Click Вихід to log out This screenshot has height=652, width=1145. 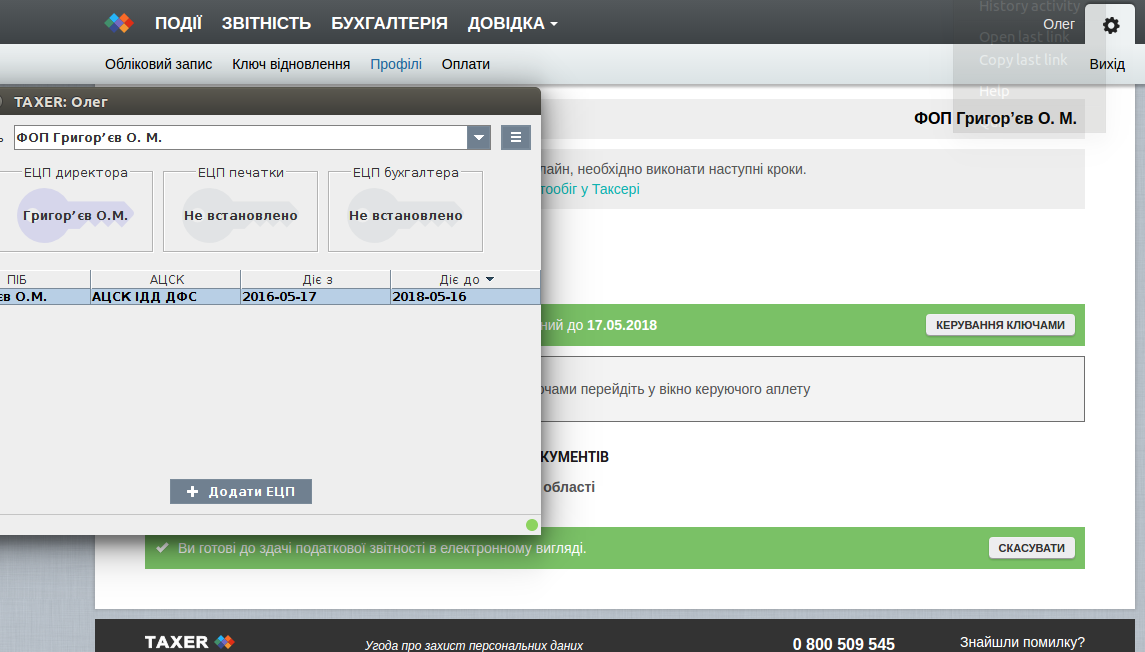point(1107,64)
